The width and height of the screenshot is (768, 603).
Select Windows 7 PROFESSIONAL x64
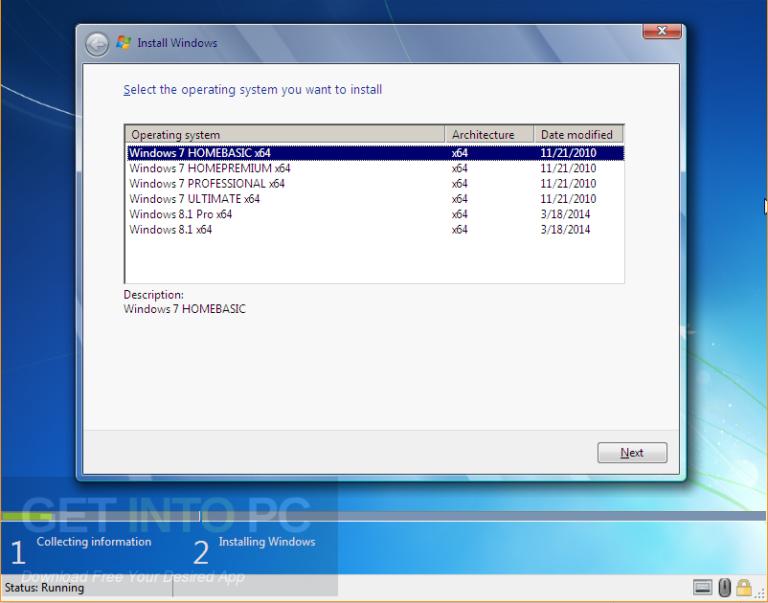tap(375, 184)
